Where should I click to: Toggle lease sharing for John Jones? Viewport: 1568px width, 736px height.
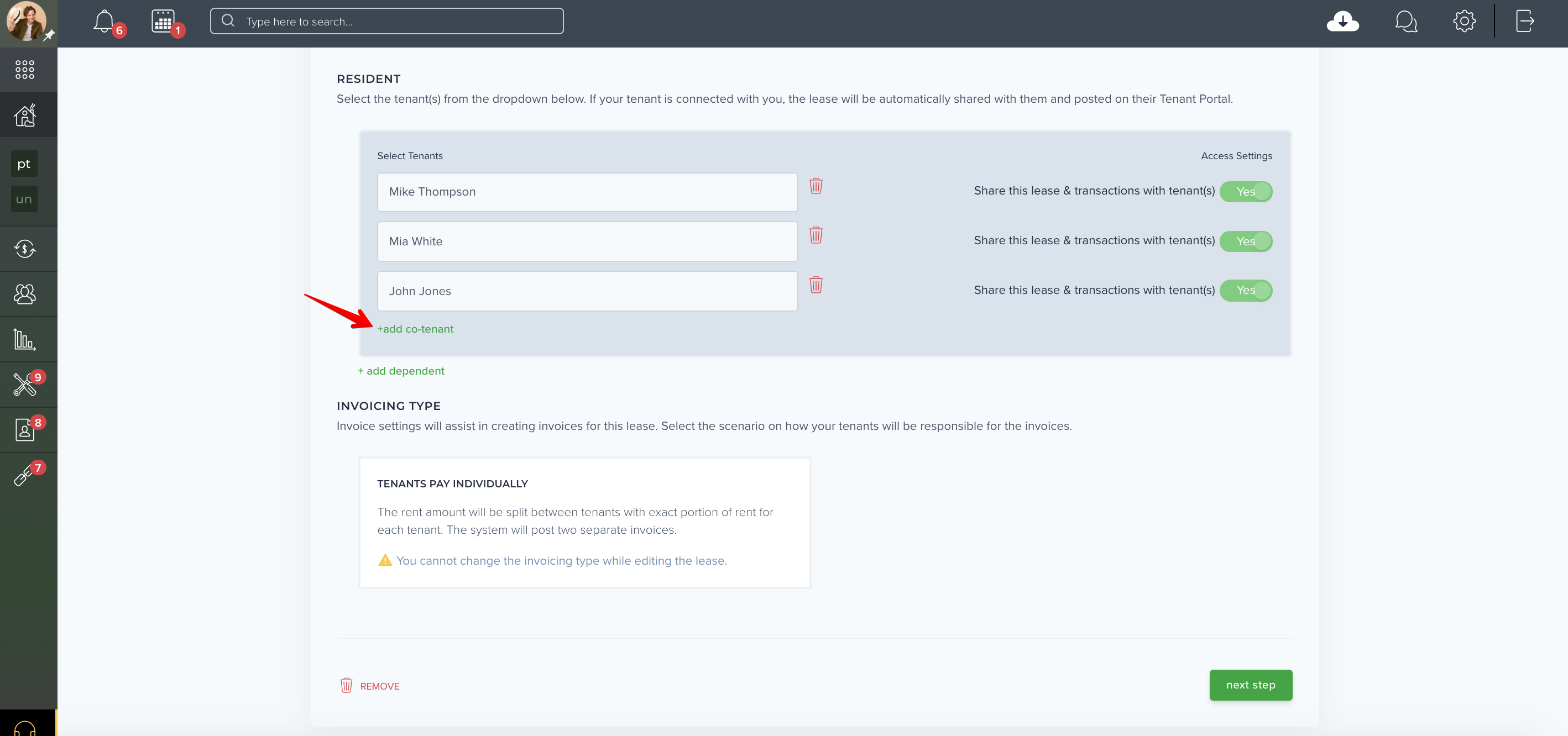point(1246,290)
